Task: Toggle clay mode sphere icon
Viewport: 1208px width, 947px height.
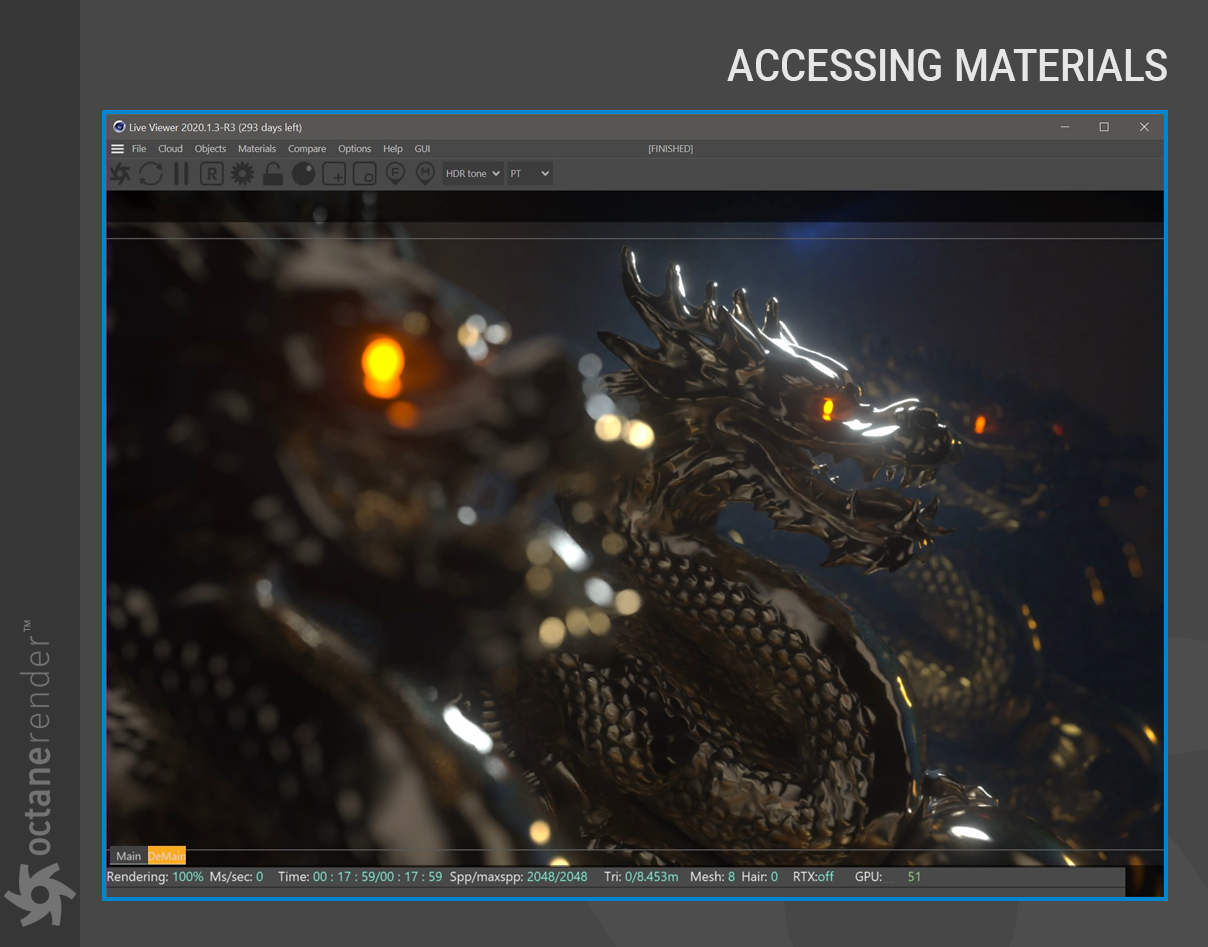Action: 303,174
